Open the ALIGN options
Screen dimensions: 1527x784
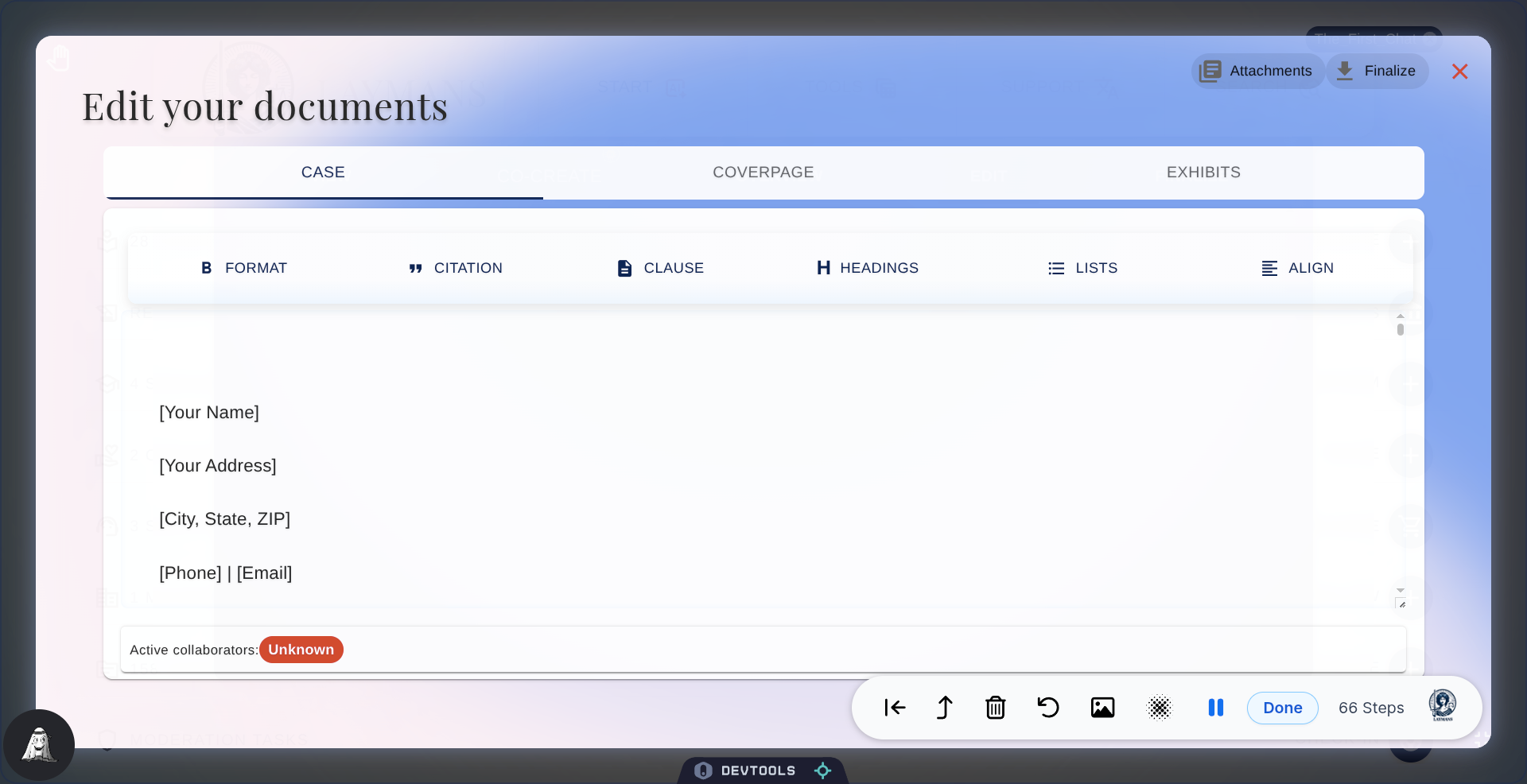click(x=1297, y=268)
